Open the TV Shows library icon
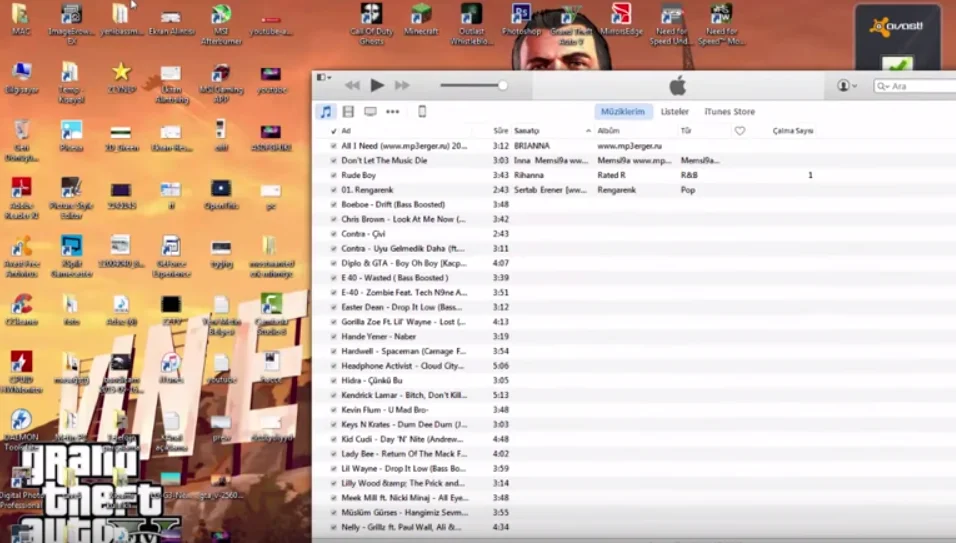The height and width of the screenshot is (543, 956). pos(370,112)
